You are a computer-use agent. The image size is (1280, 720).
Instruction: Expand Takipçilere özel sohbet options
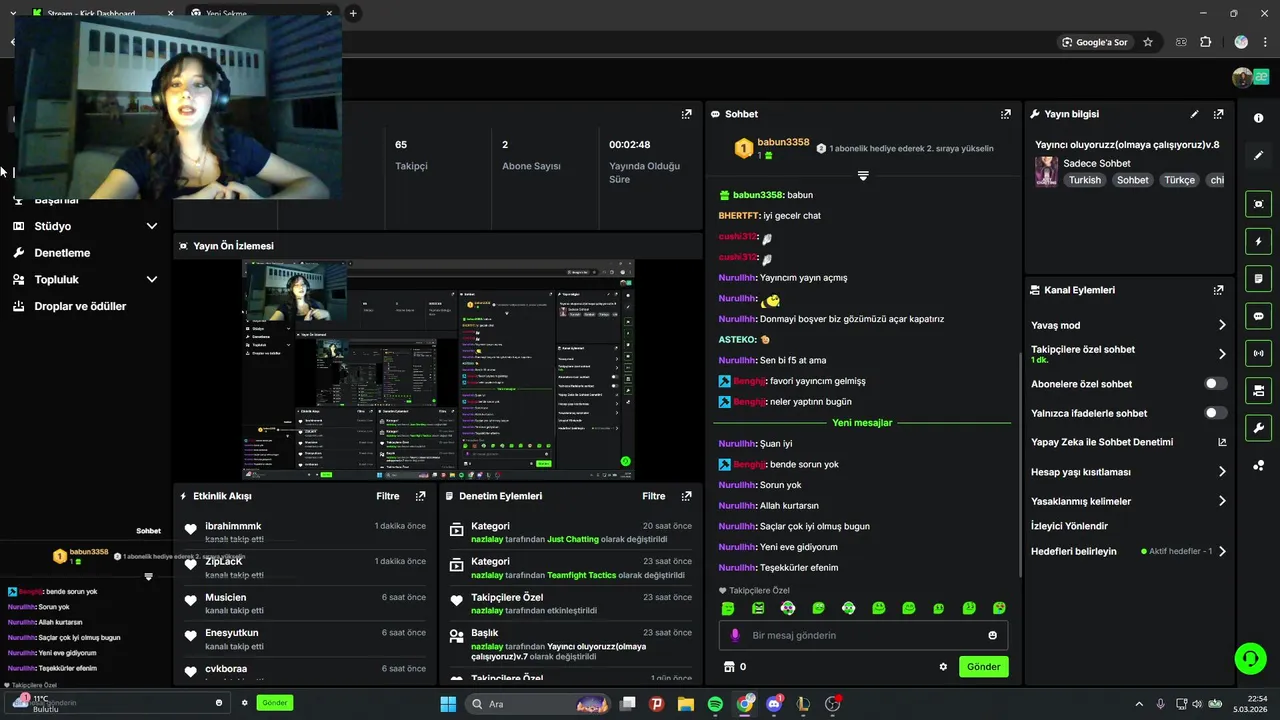pos(1221,354)
